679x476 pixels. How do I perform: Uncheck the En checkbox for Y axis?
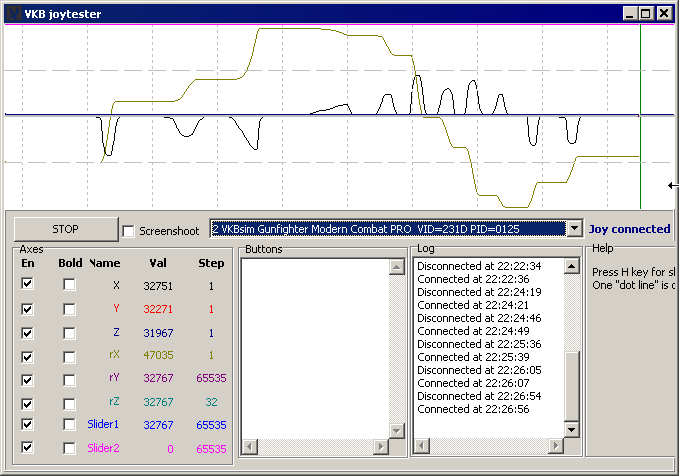click(x=27, y=309)
